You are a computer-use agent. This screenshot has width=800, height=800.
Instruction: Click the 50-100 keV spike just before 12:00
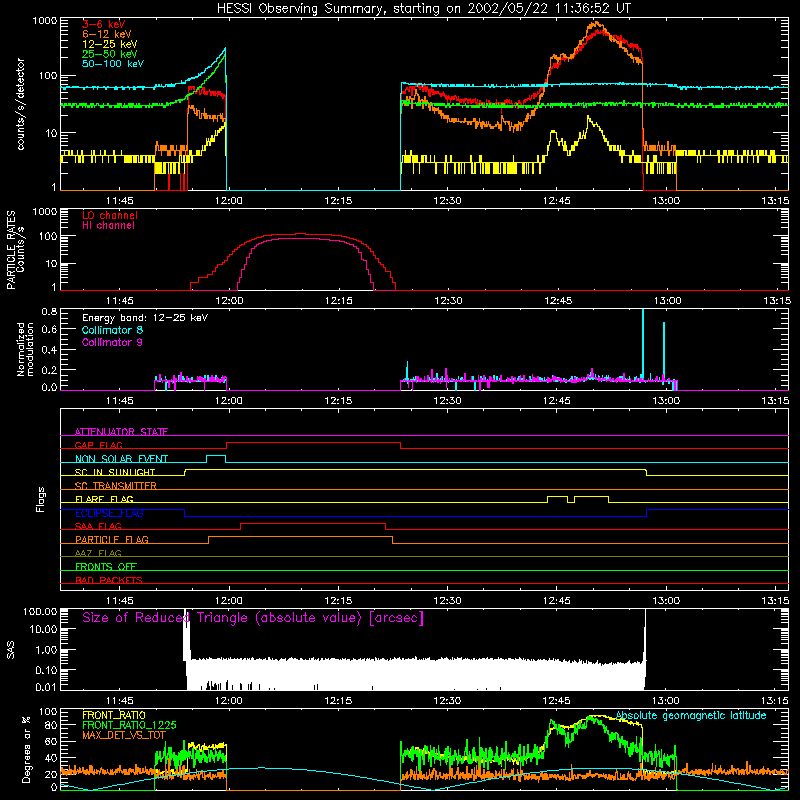(x=225, y=49)
